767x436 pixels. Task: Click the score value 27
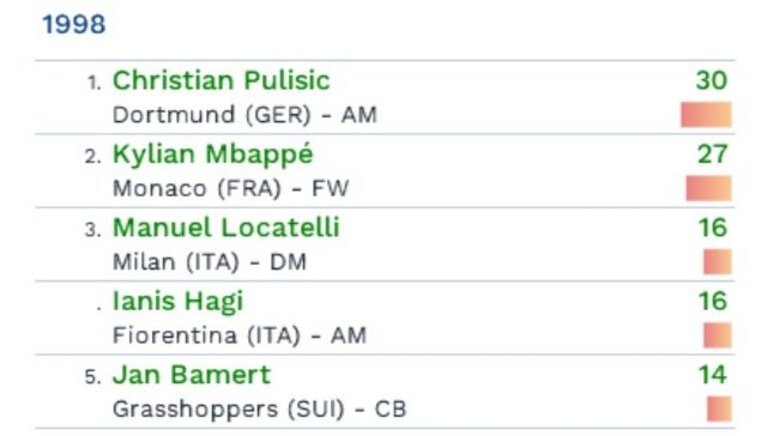[713, 154]
